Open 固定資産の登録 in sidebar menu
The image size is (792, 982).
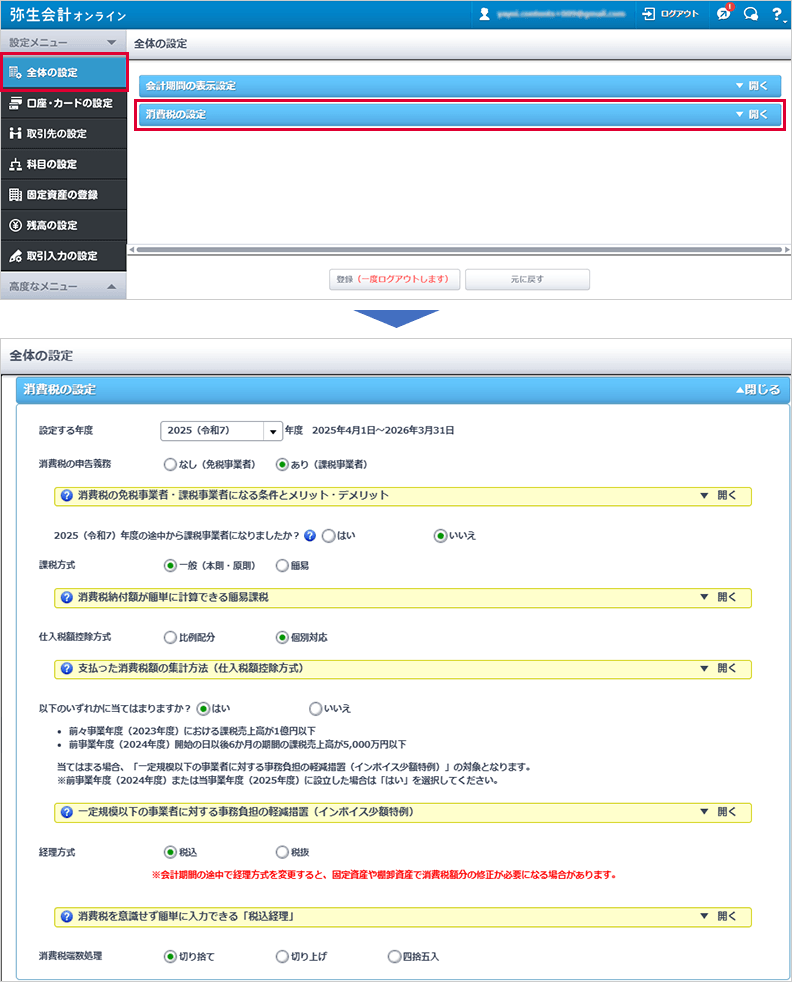pyautogui.click(x=63, y=195)
